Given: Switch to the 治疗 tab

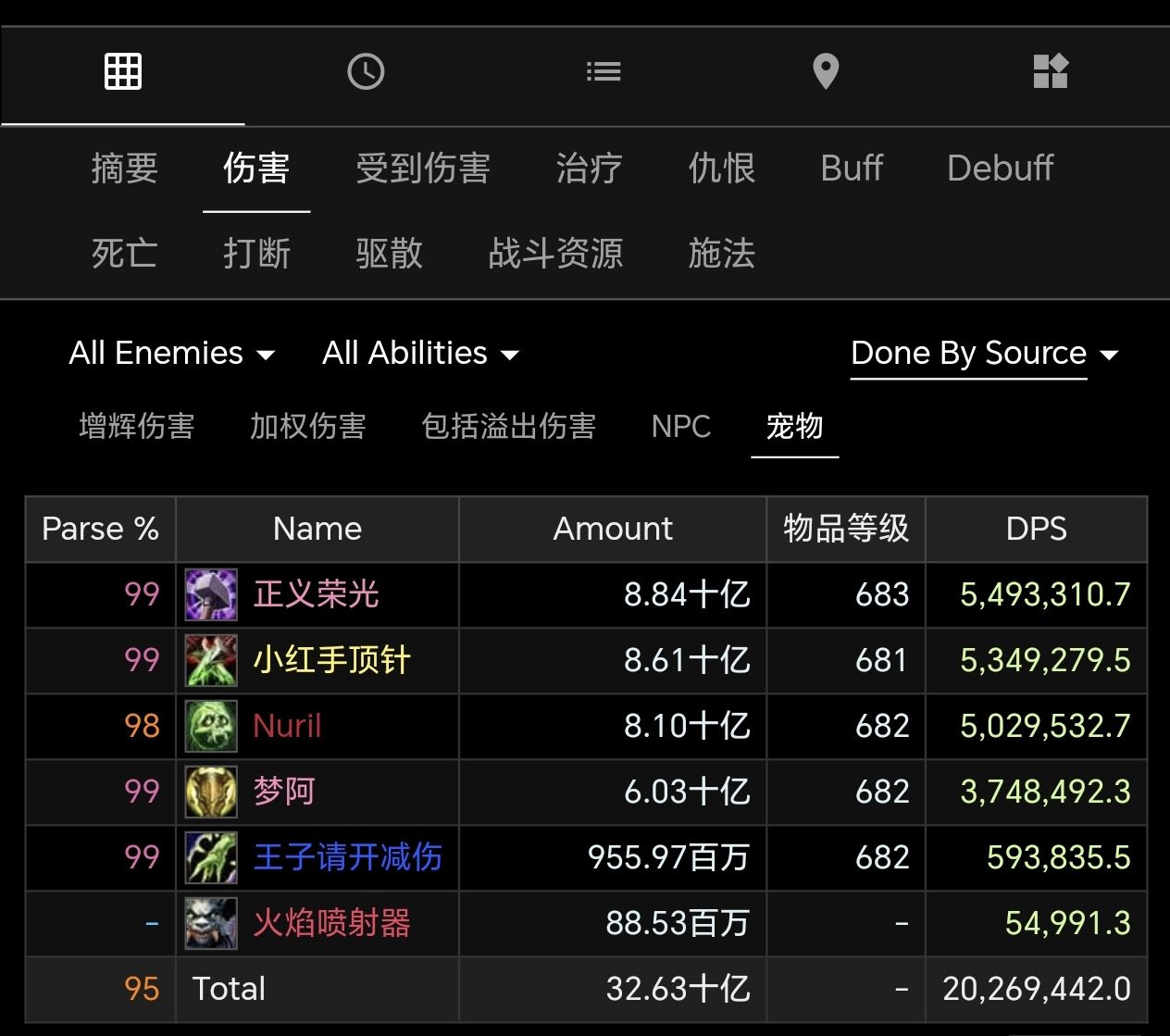Looking at the screenshot, I should (588, 169).
